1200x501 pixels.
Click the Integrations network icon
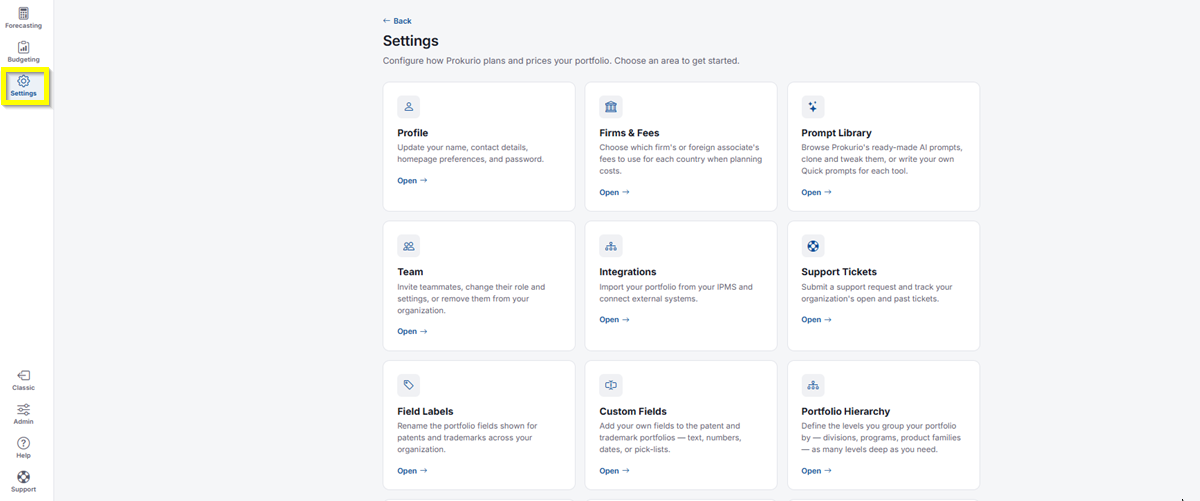(611, 246)
